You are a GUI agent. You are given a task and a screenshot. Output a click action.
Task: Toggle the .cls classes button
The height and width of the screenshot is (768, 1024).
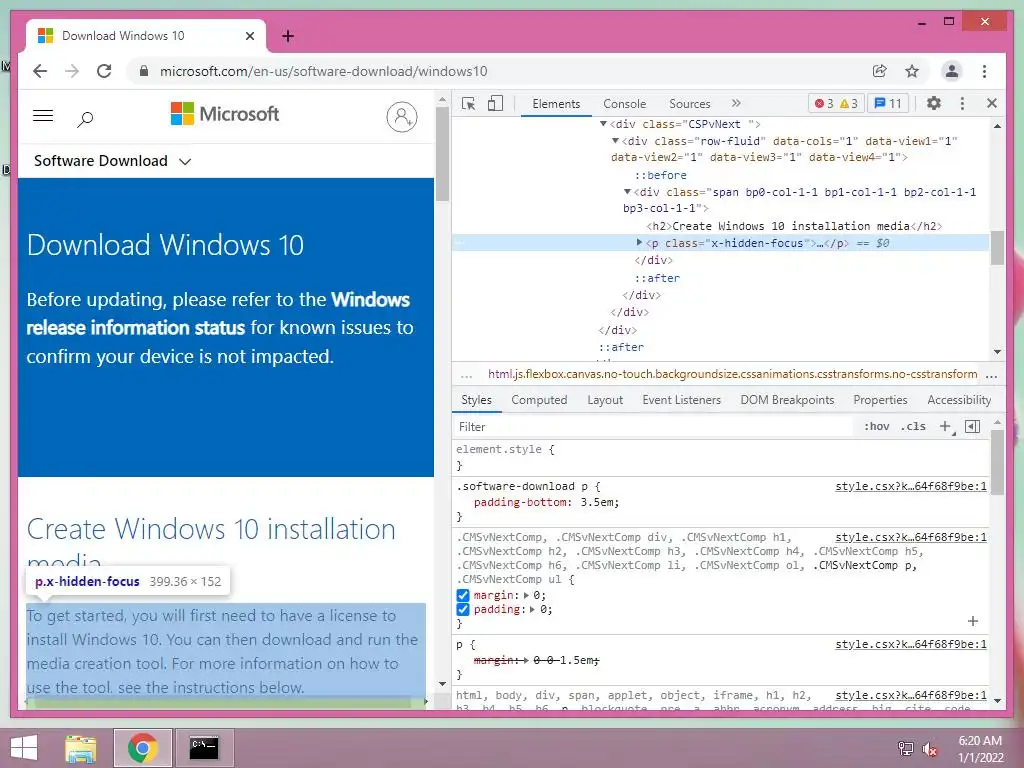[913, 426]
